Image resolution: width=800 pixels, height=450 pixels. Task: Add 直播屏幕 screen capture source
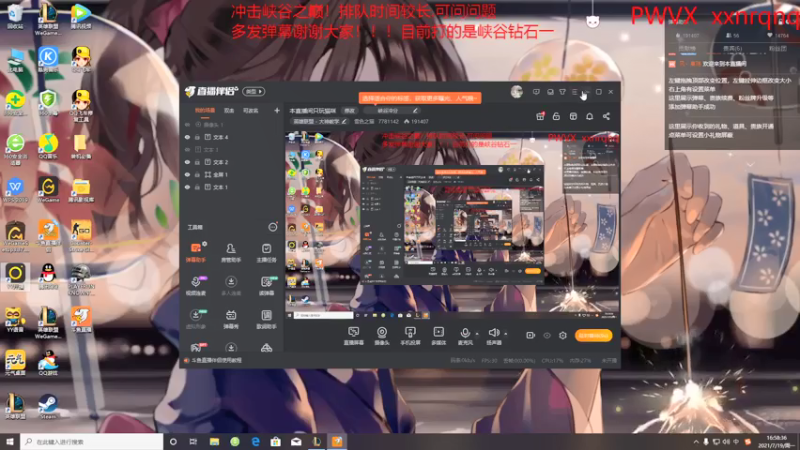click(353, 336)
